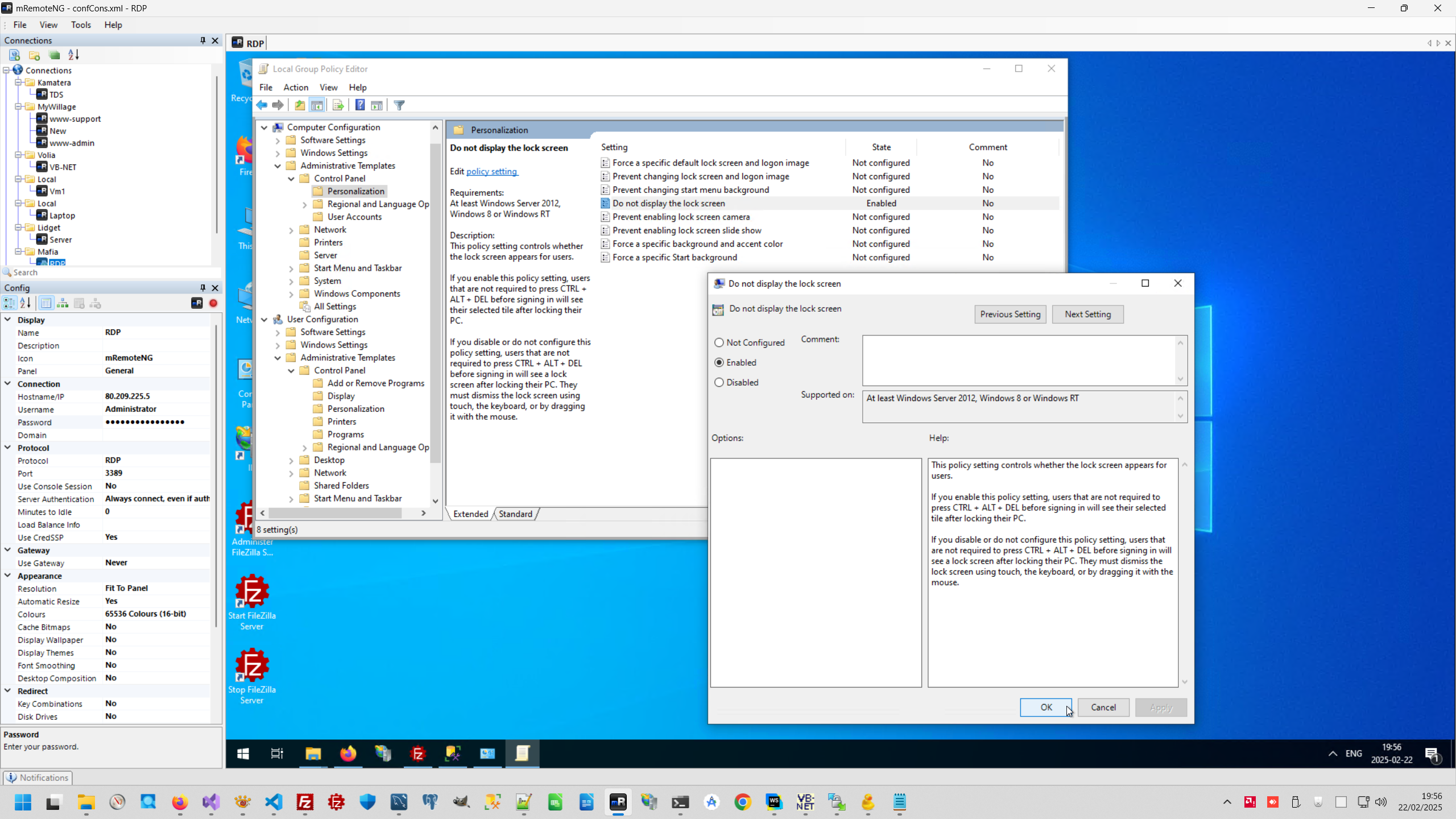This screenshot has height=819, width=1456.
Task: Collapse the Kamatera folder in Connections tree
Action: 18,82
